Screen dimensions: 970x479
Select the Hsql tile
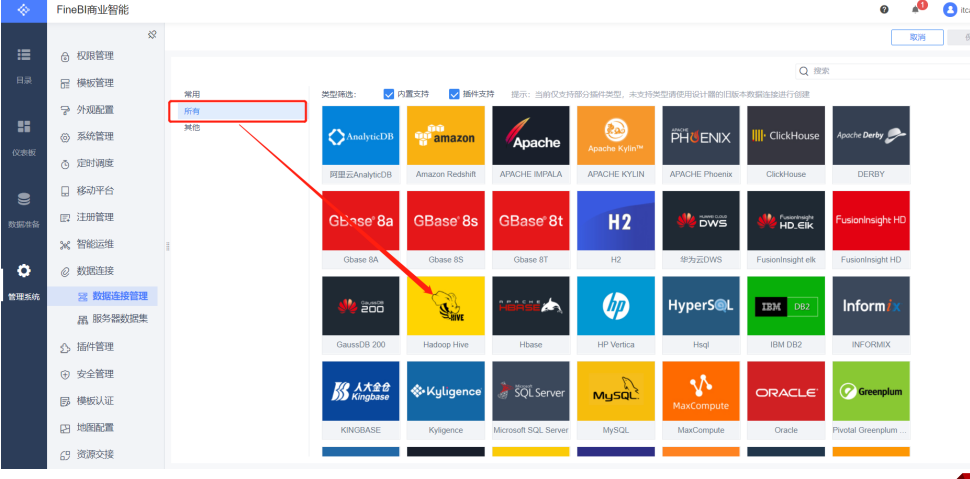point(701,315)
